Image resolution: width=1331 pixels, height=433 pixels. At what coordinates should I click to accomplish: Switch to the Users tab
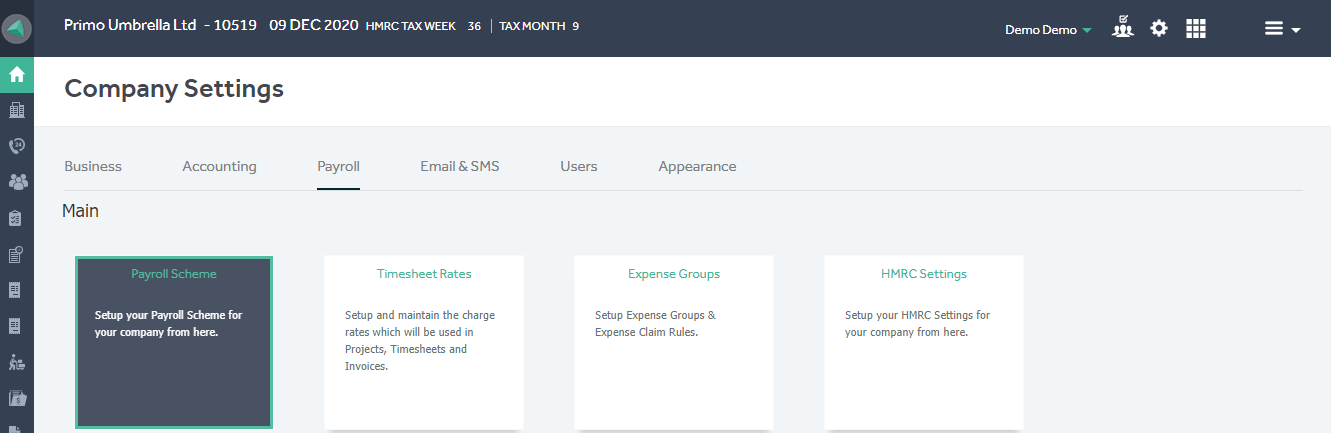click(x=579, y=166)
